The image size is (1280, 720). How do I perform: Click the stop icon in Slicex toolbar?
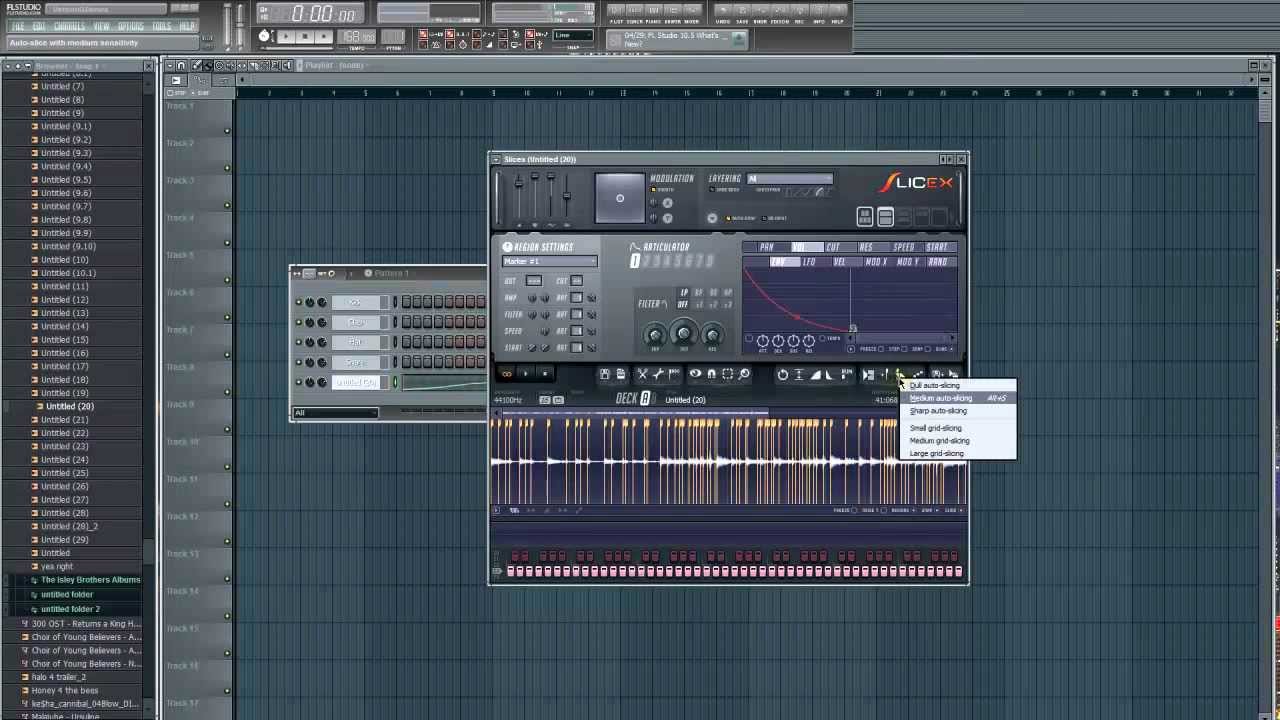point(545,374)
